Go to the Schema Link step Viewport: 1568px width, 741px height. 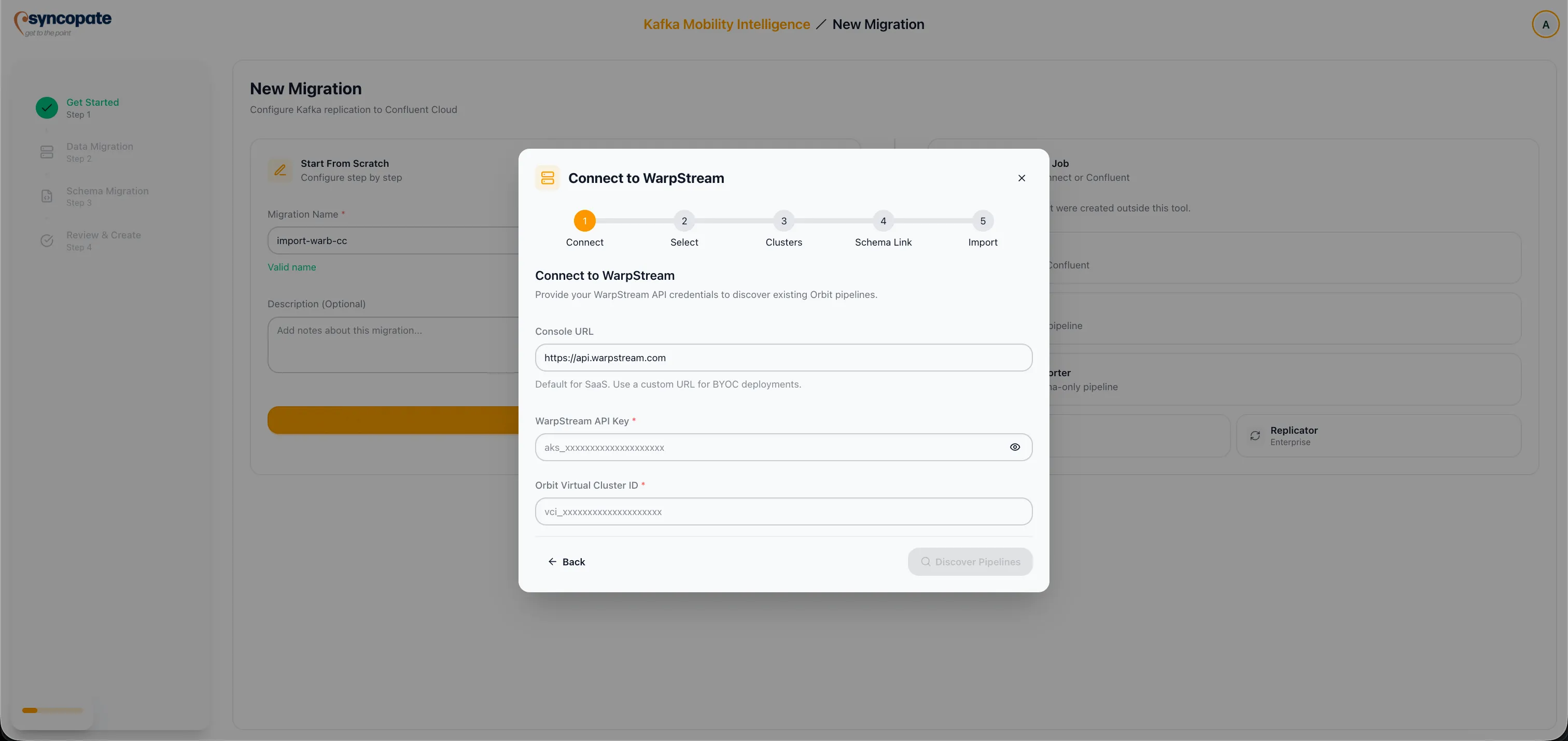pyautogui.click(x=883, y=221)
